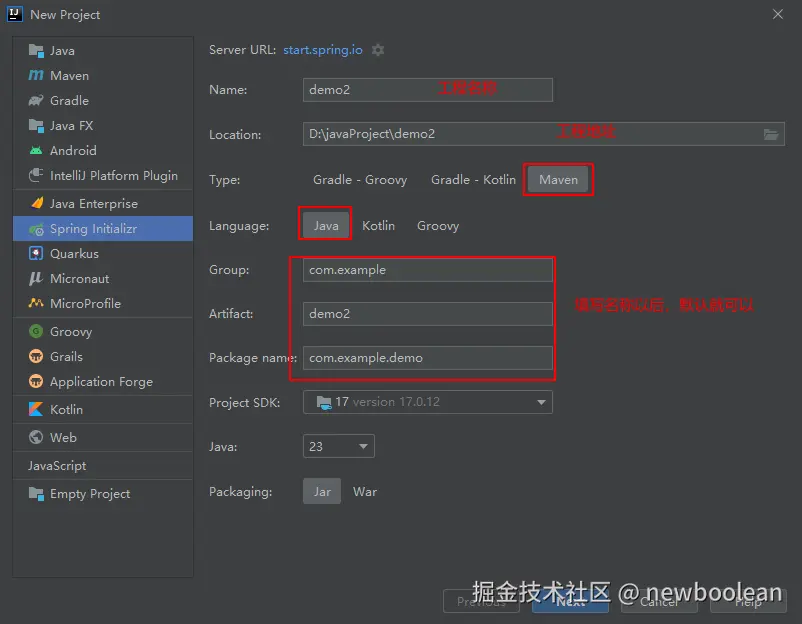The height and width of the screenshot is (624, 802).
Task: Pick Application Forge in sidebar
Action: coord(103,382)
